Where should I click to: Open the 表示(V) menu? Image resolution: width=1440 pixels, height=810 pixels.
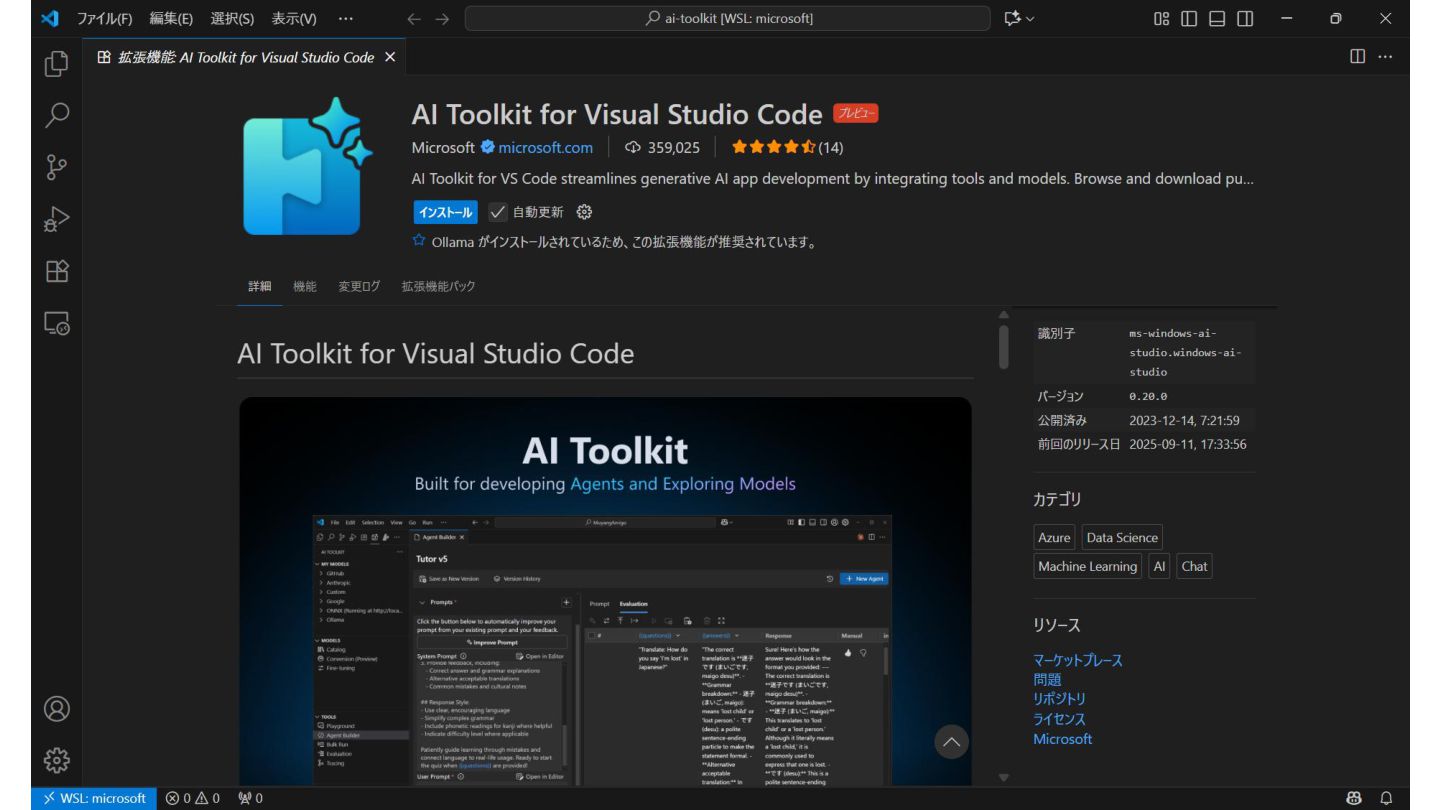coord(294,18)
